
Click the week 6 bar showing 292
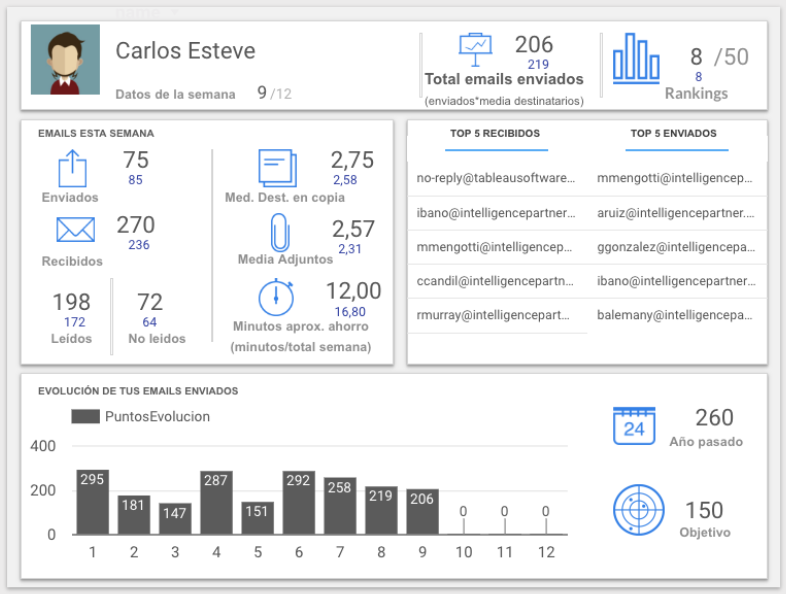(x=298, y=502)
